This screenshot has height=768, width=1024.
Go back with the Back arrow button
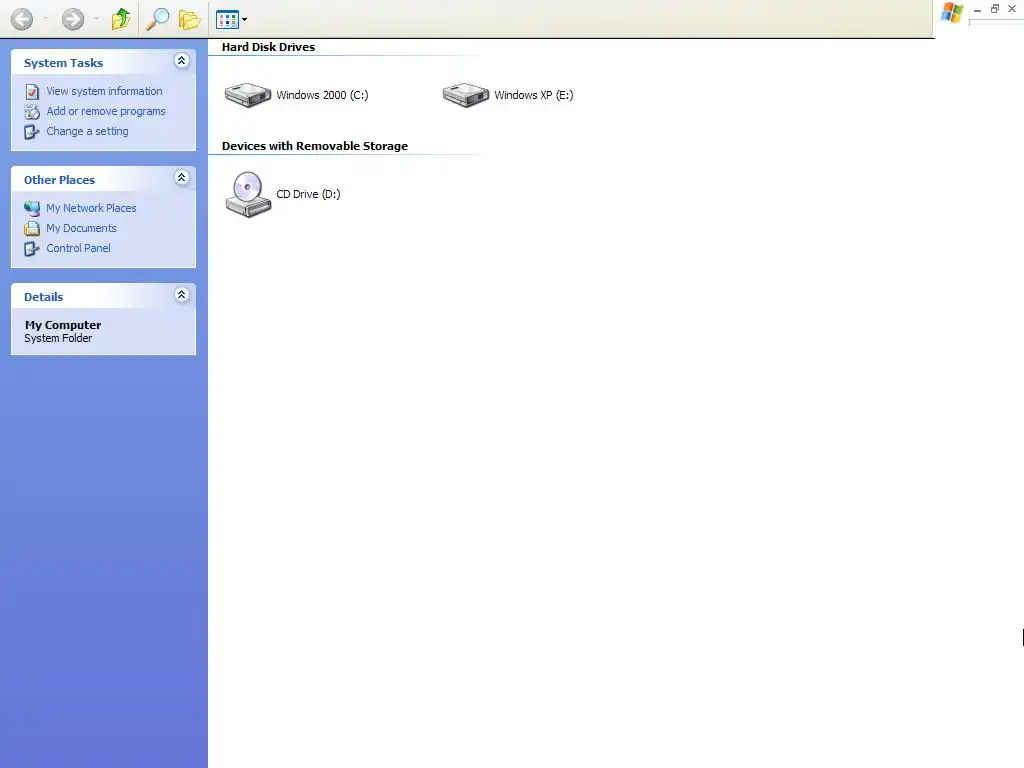click(x=22, y=19)
